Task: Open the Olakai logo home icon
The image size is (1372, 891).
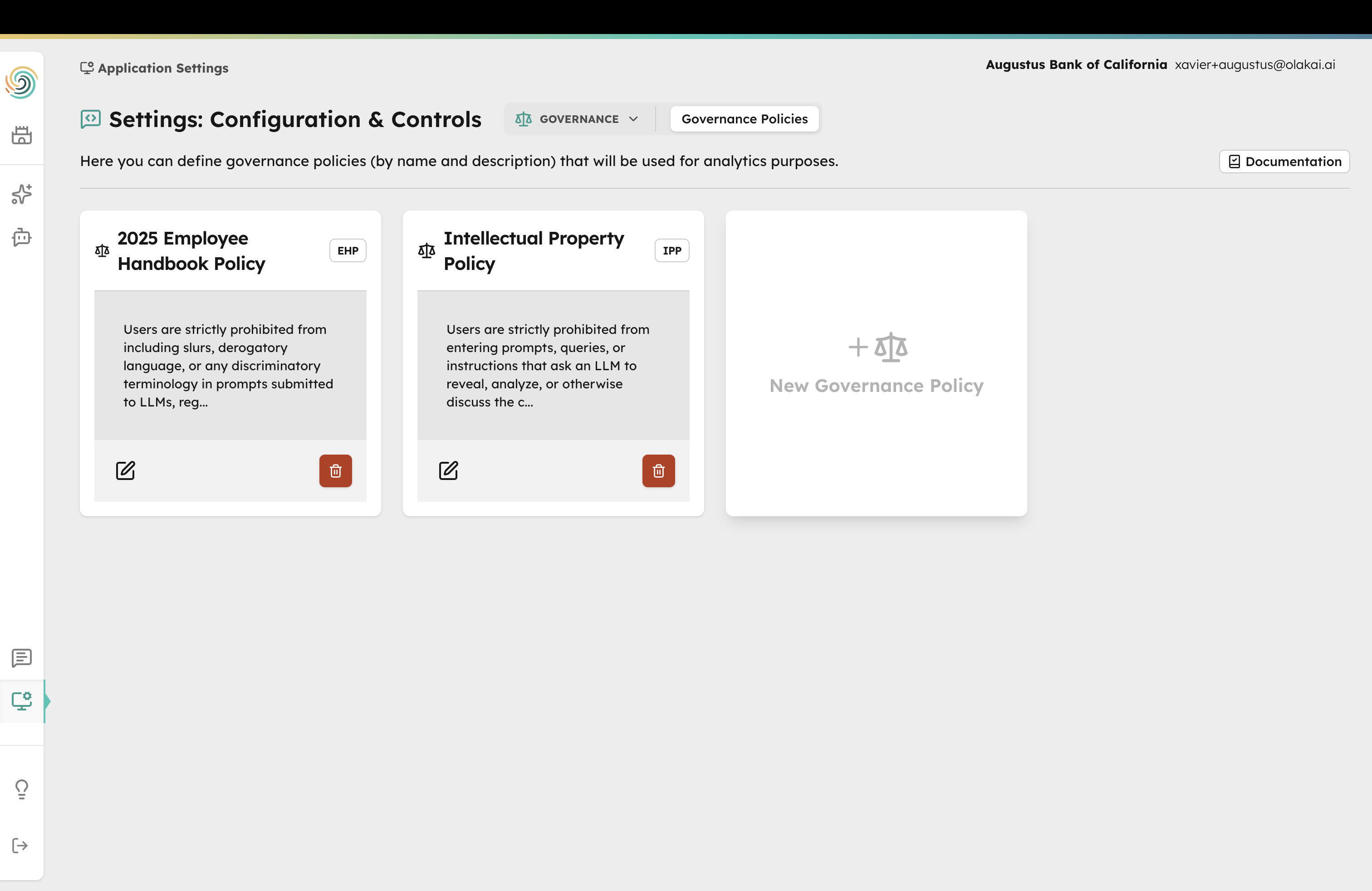Action: tap(21, 83)
